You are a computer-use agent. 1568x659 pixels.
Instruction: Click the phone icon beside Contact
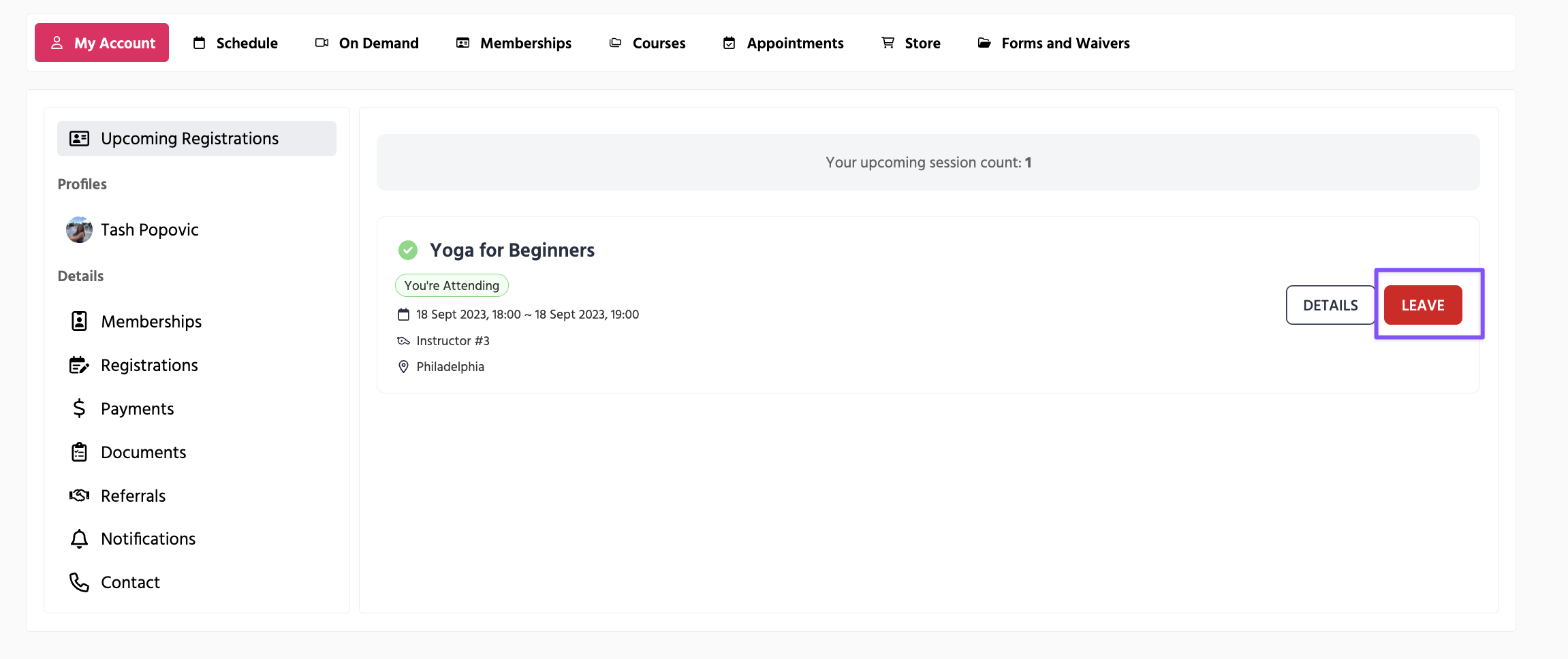pyautogui.click(x=79, y=583)
